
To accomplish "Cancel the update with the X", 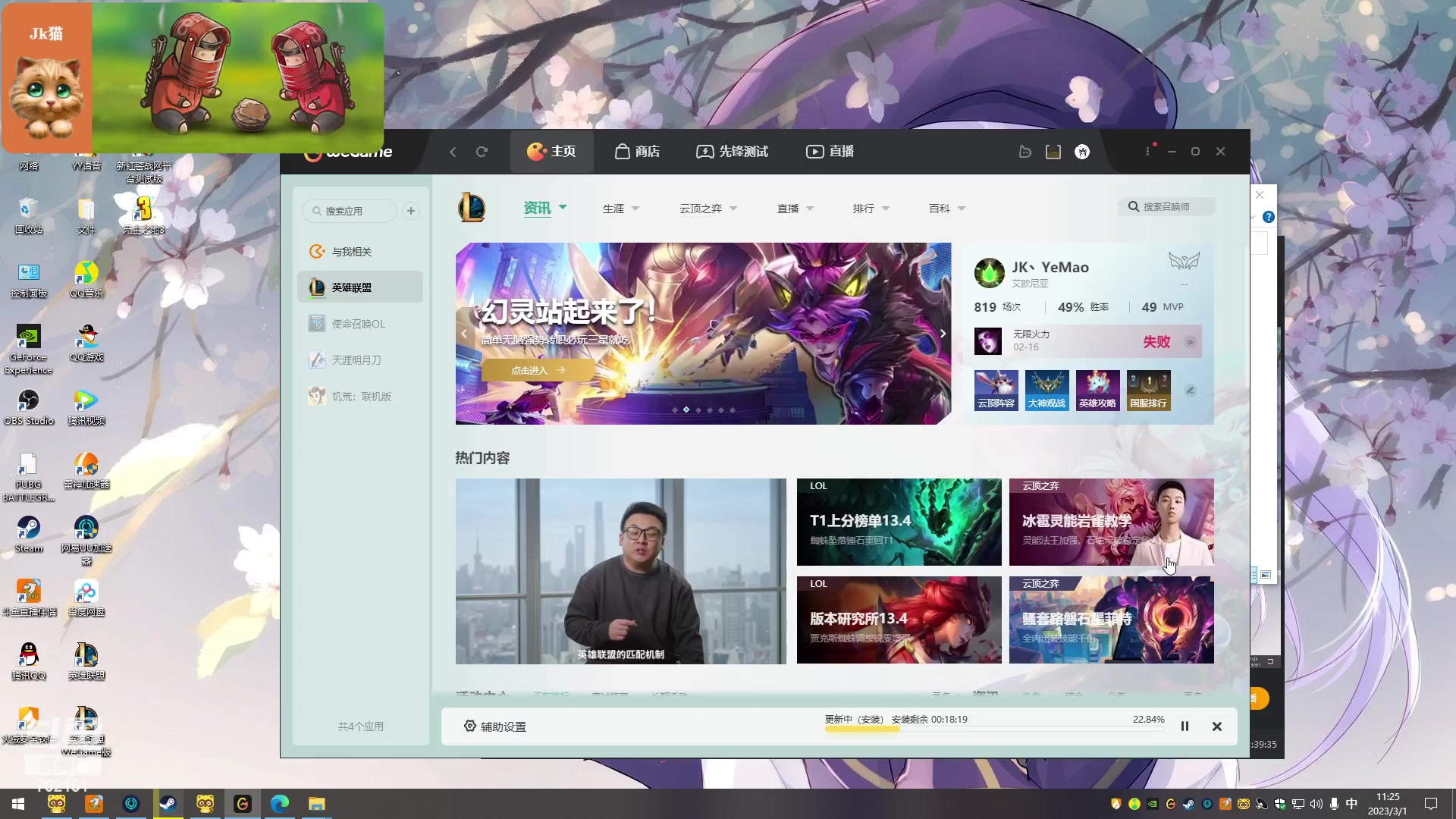I will tap(1217, 726).
